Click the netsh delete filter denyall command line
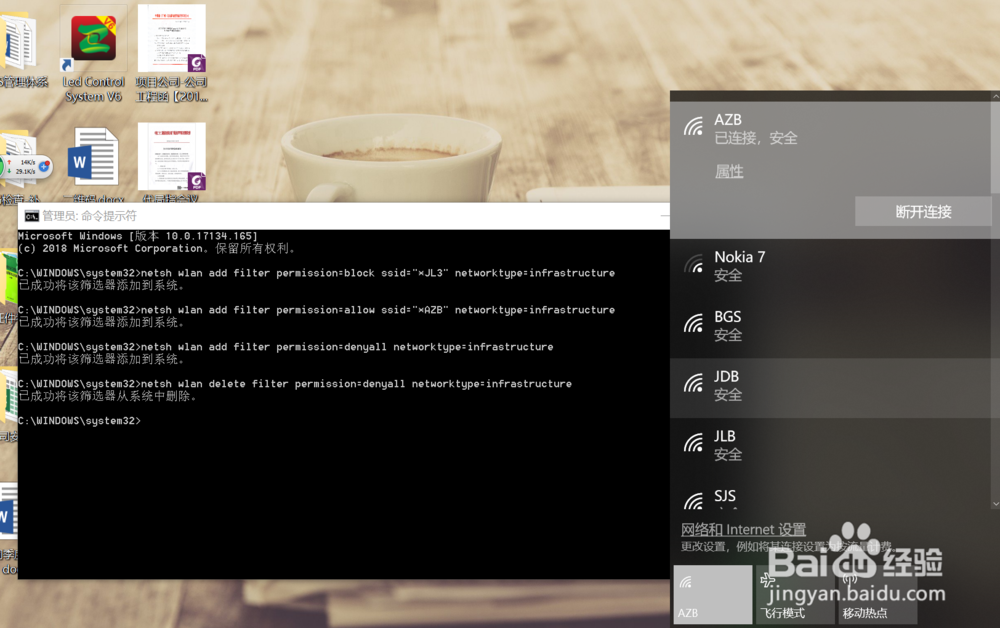1000x628 pixels. point(295,384)
